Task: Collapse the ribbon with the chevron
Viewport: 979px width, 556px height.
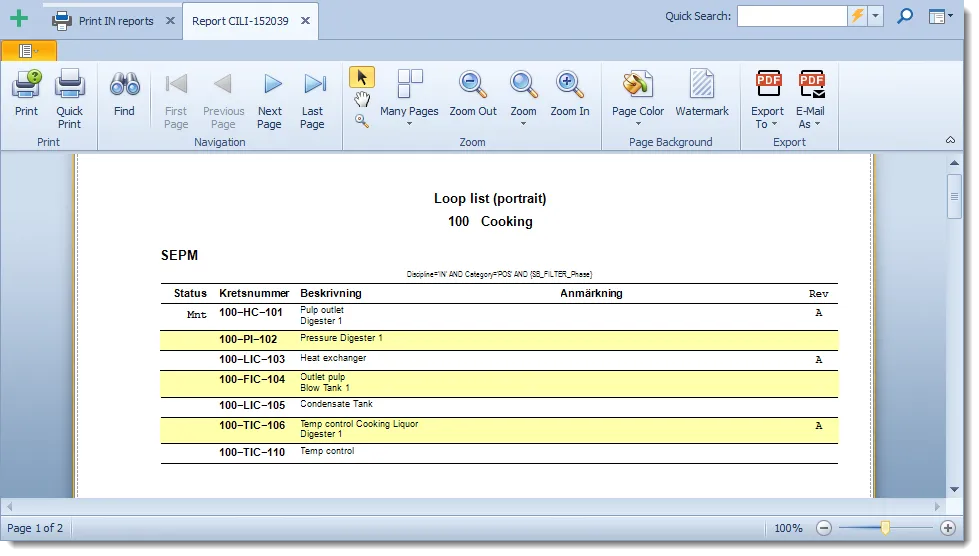Action: (950, 140)
